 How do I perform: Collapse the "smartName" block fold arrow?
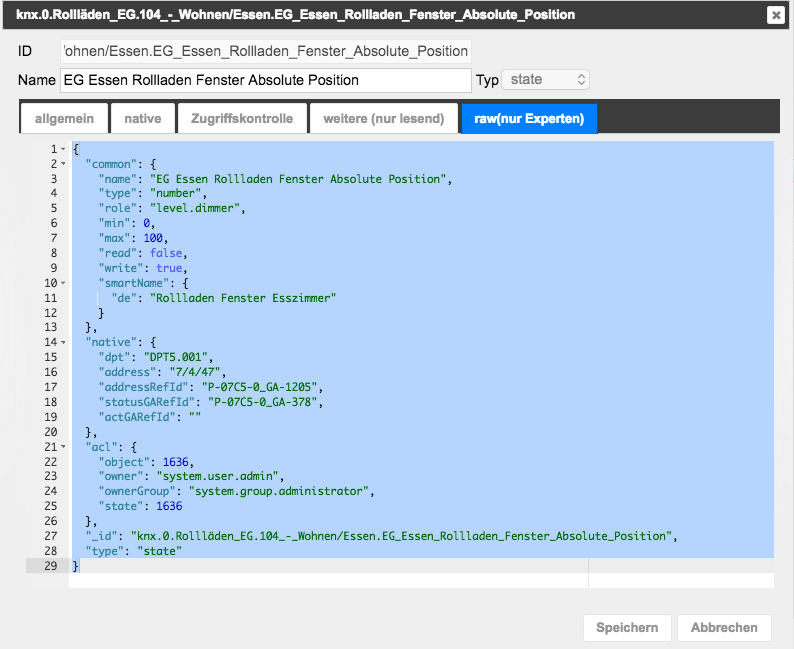point(63,283)
